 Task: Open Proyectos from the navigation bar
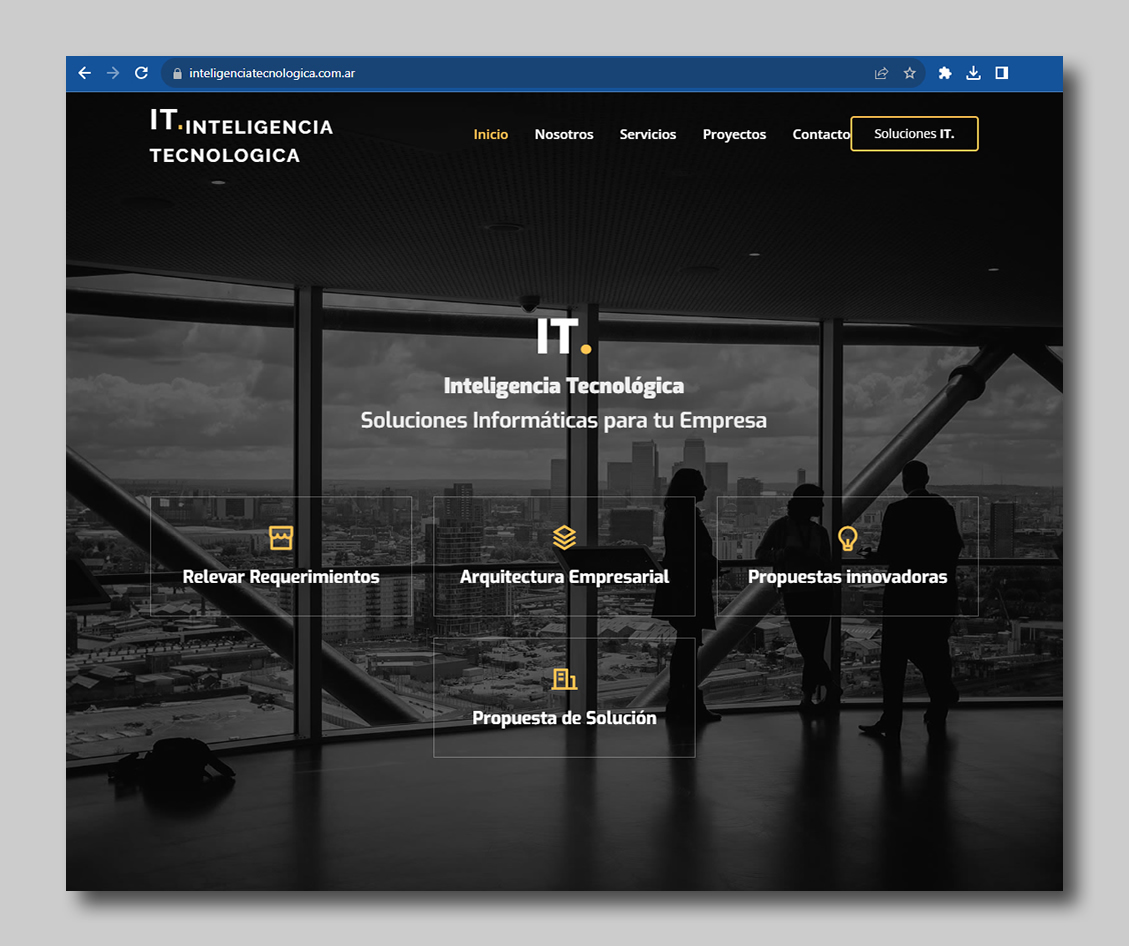pos(734,134)
